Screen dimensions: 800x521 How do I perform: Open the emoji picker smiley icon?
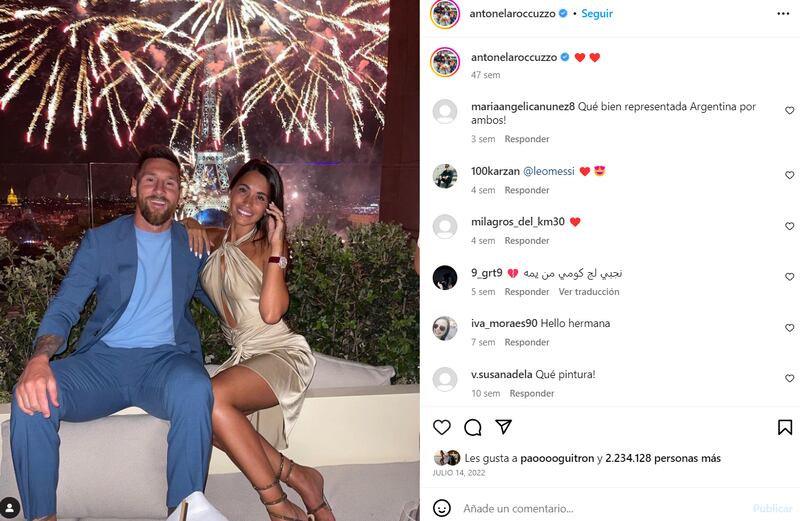coord(442,508)
